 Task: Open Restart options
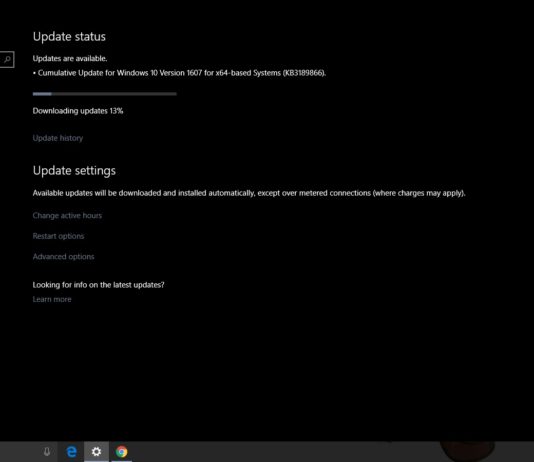point(58,236)
